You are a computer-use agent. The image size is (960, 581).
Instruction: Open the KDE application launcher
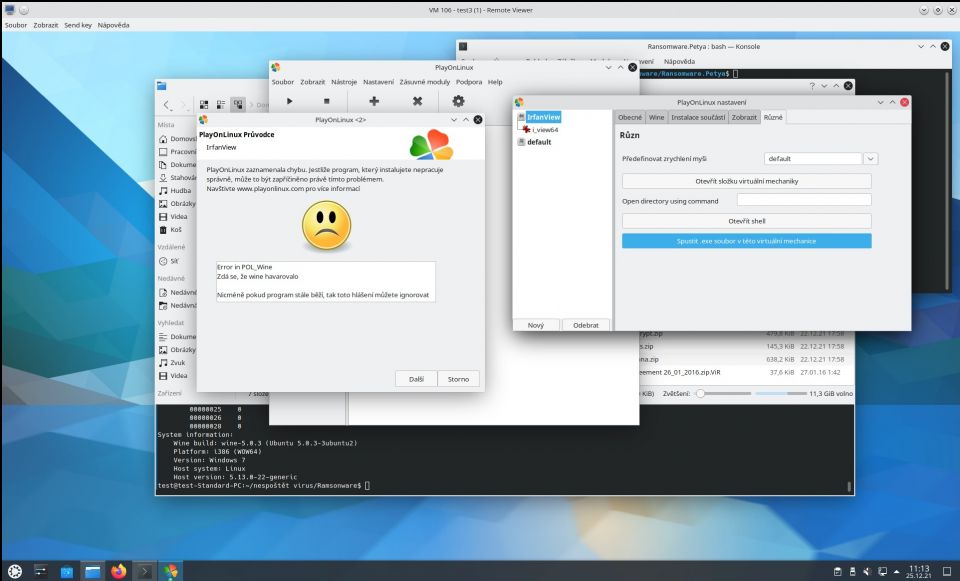pos(15,571)
